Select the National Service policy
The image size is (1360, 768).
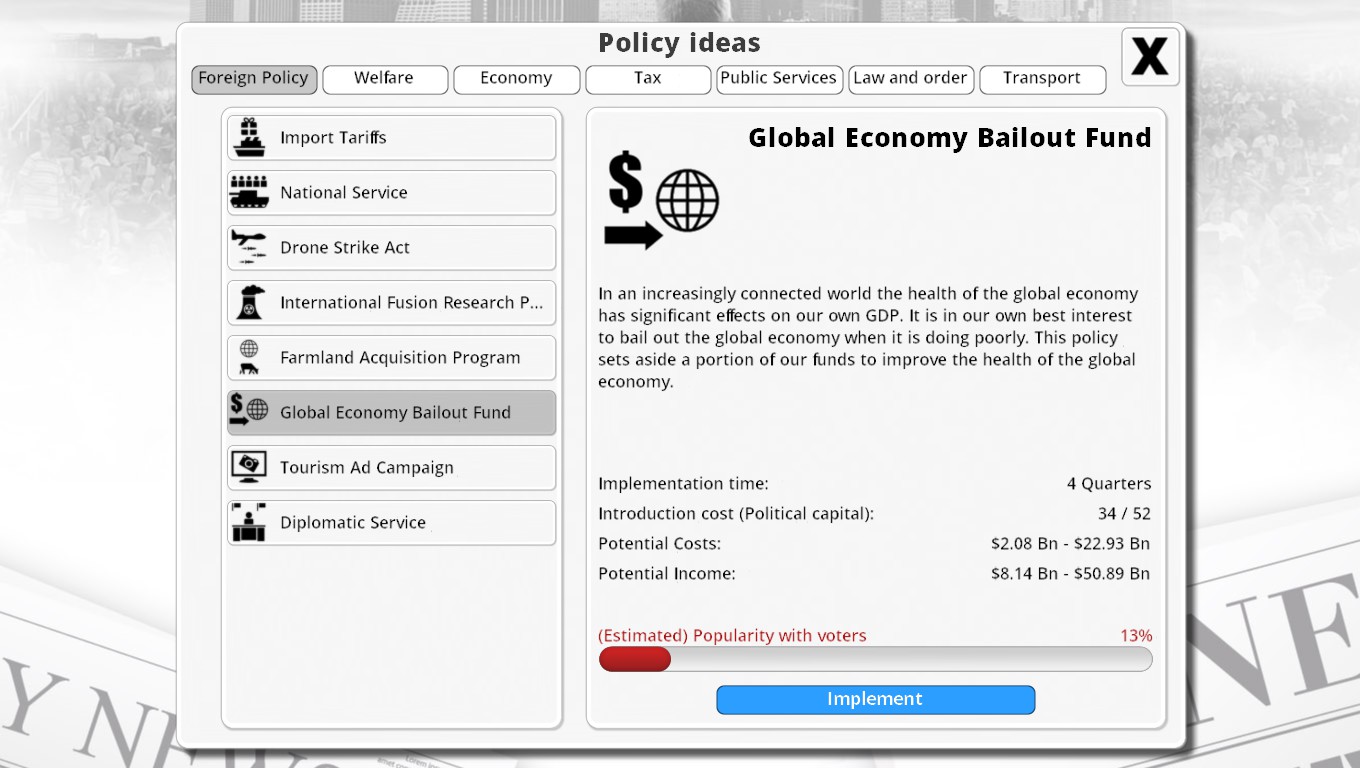coord(391,193)
